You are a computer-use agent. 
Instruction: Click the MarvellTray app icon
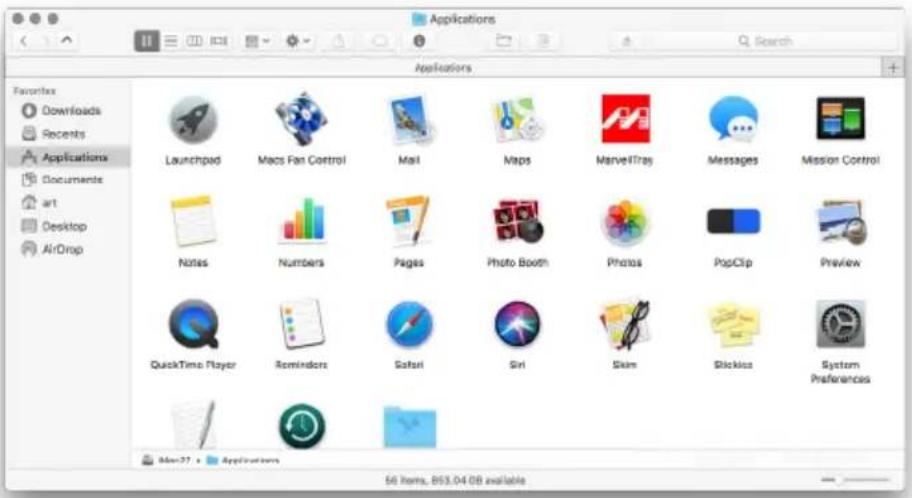click(x=625, y=119)
